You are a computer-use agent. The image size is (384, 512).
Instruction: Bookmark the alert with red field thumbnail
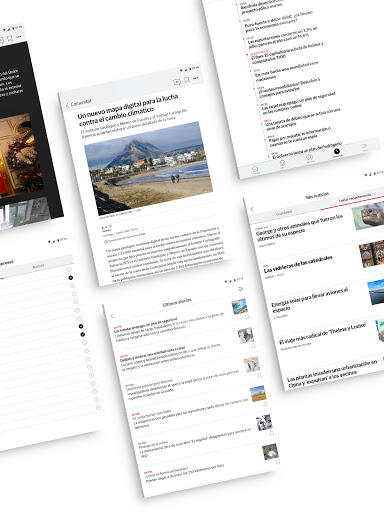266,404
